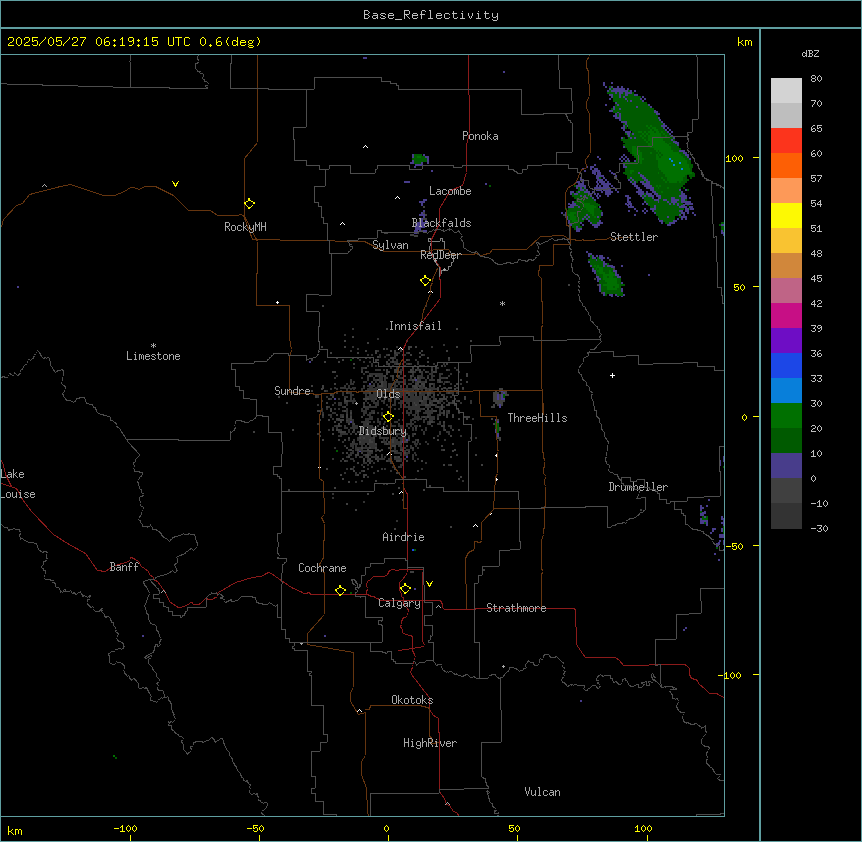The height and width of the screenshot is (842, 862).
Task: Click the white 80 dBZ legend swatch
Action: point(786,90)
